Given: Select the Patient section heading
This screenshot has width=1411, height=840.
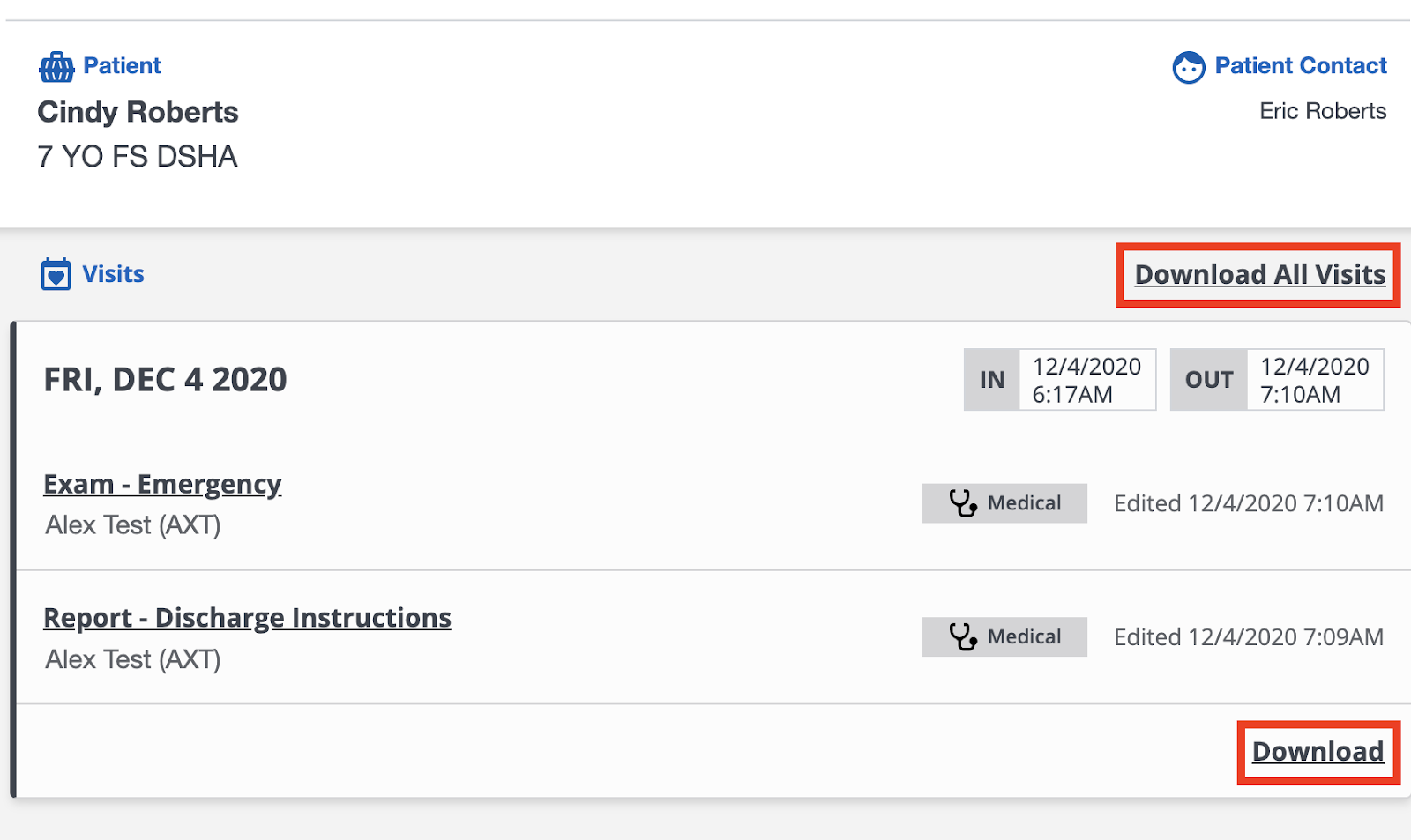Looking at the screenshot, I should coord(122,66).
